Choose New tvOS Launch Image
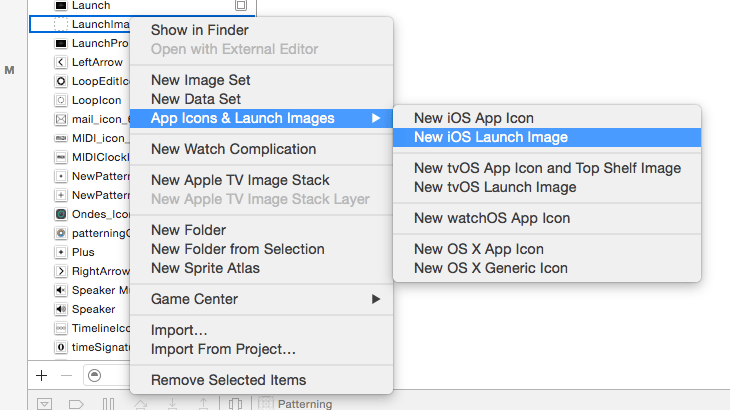Viewport: 730px width, 410px height. 495,187
